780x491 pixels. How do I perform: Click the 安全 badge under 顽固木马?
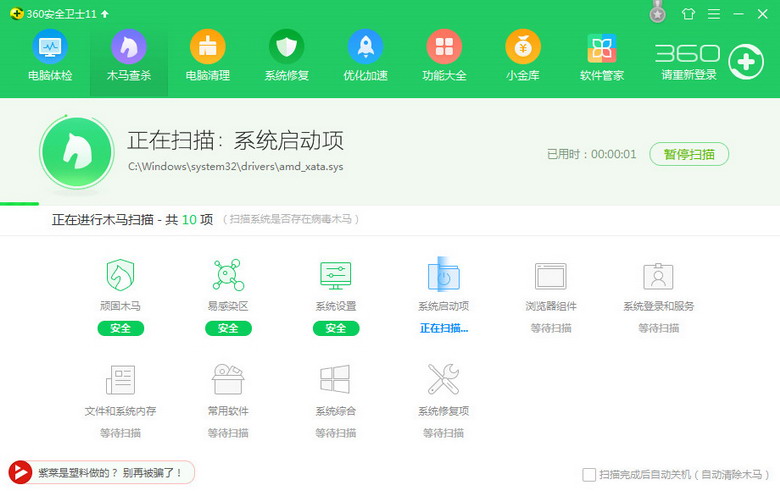120,328
